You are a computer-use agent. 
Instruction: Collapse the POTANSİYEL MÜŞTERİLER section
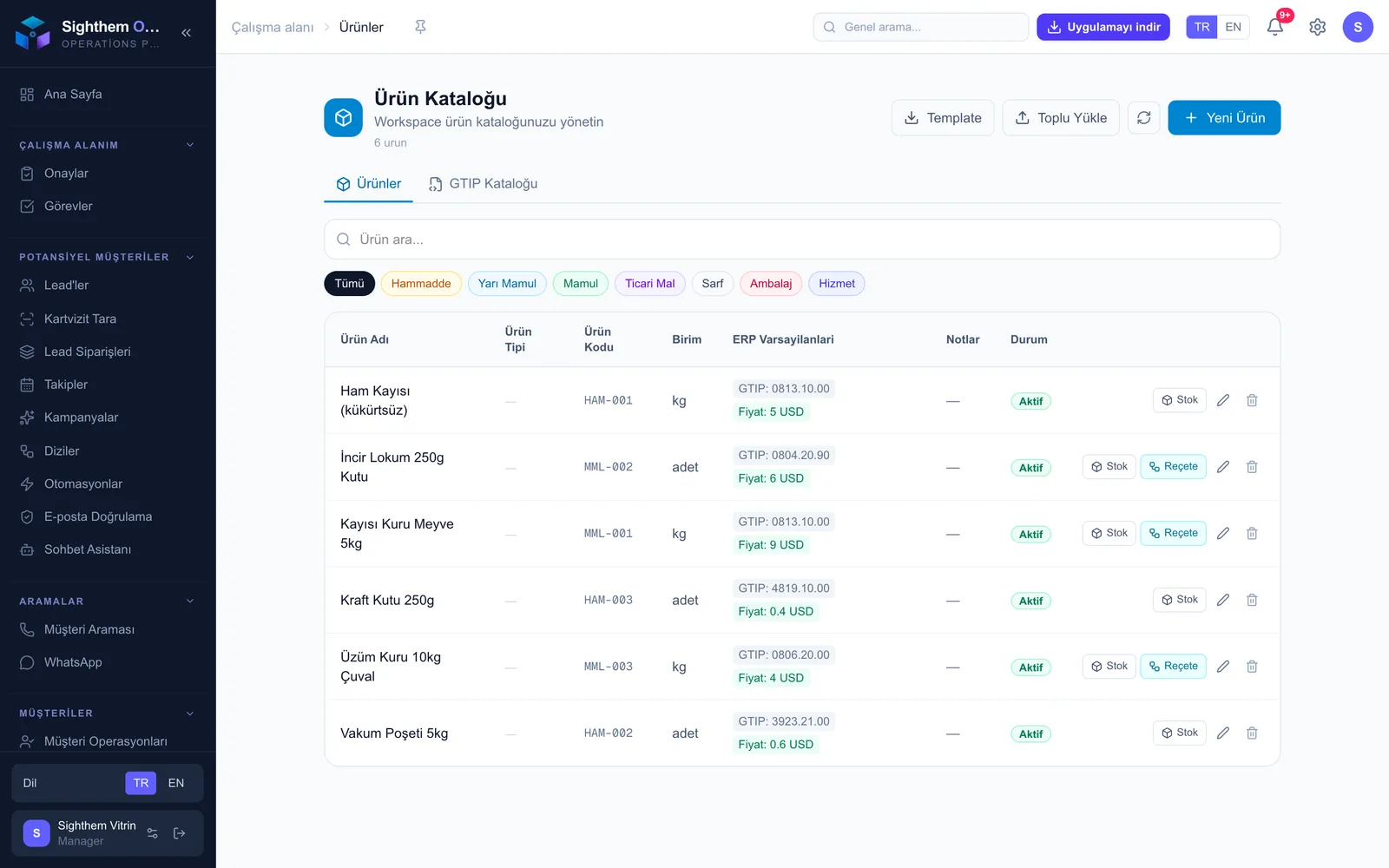tap(190, 257)
